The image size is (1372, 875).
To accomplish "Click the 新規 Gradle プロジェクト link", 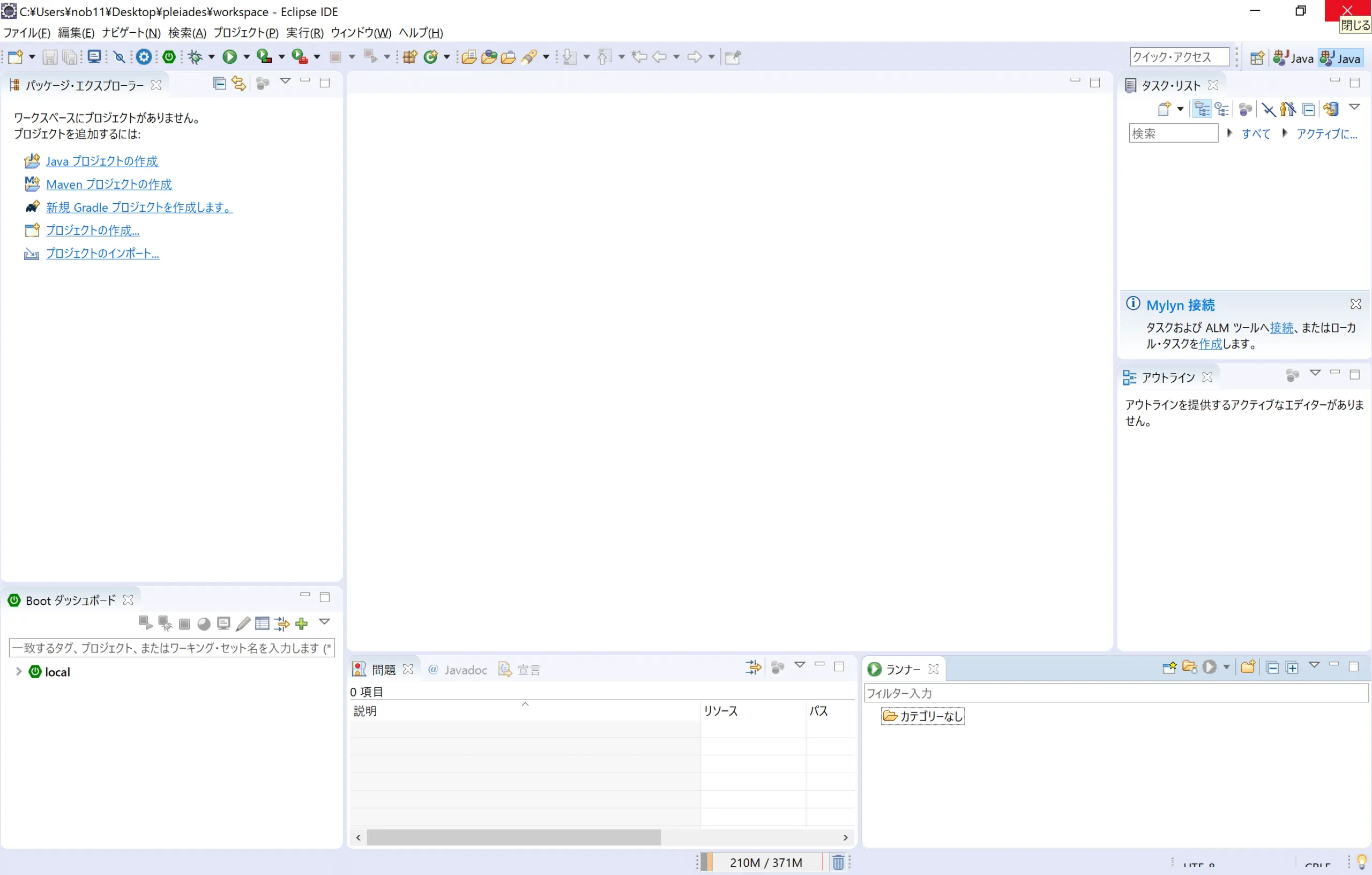I will point(139,207).
